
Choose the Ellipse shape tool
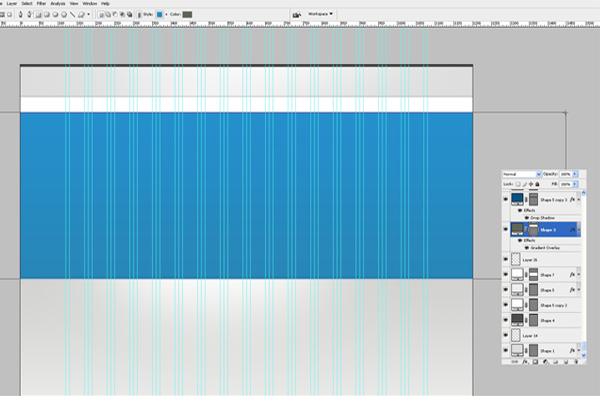tap(55, 15)
